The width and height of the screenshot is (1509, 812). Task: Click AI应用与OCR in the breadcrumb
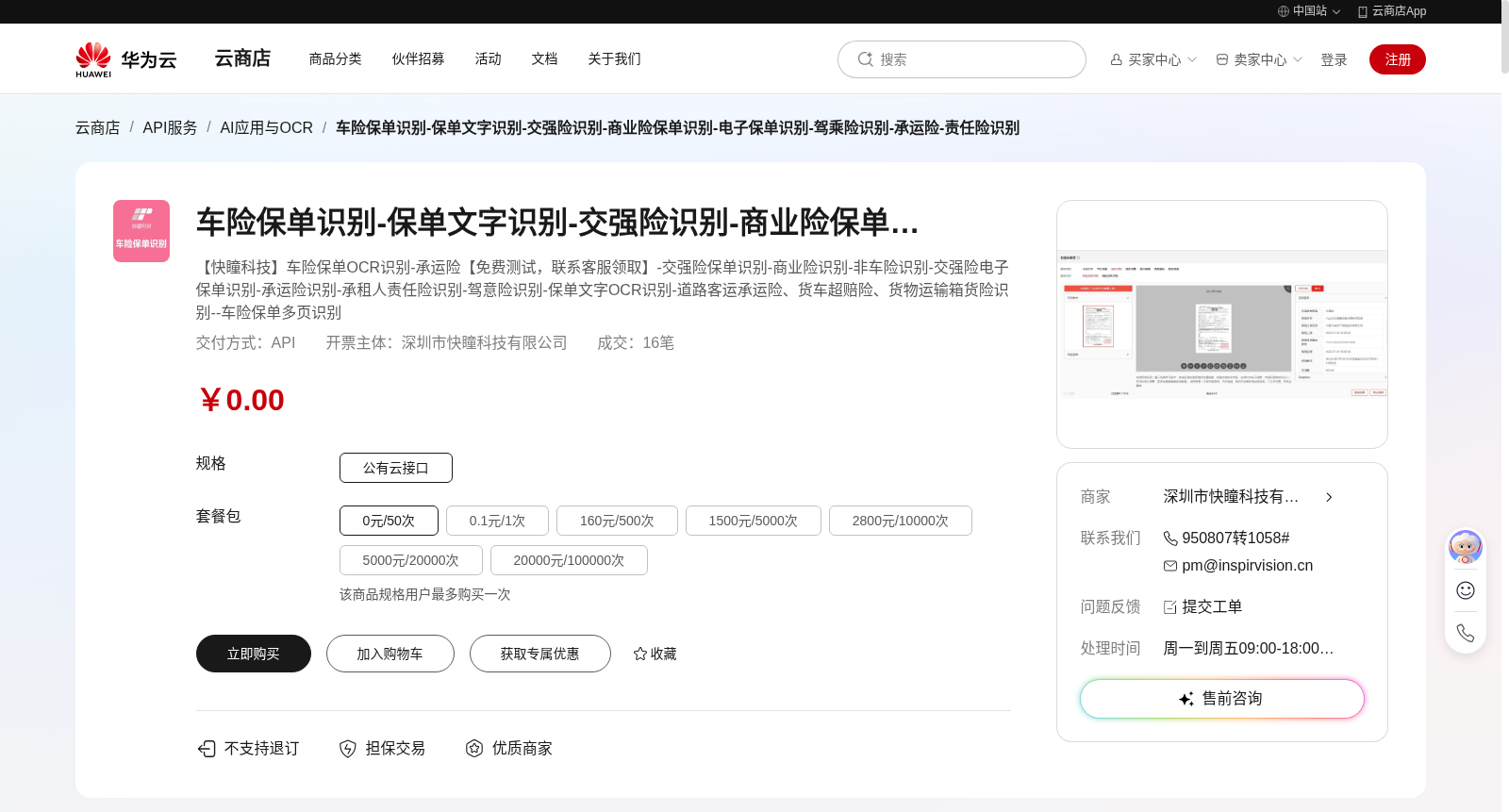[x=267, y=127]
